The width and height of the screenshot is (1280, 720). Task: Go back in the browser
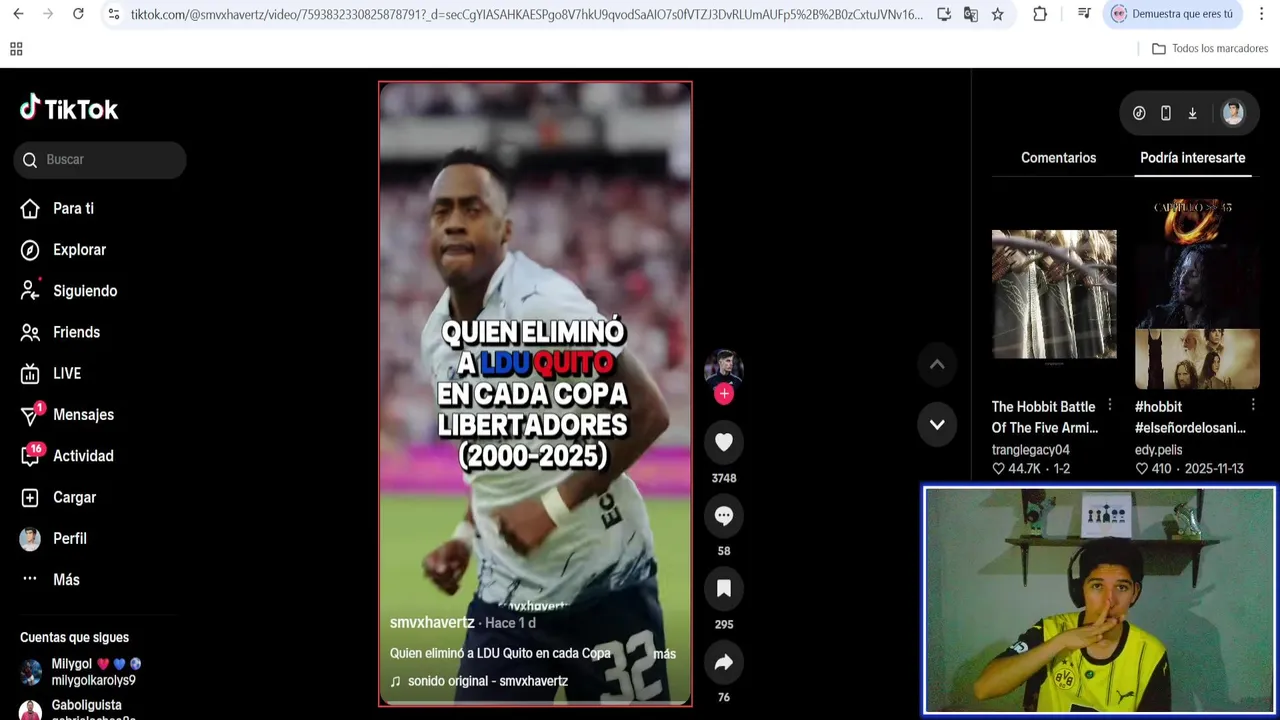click(x=18, y=14)
